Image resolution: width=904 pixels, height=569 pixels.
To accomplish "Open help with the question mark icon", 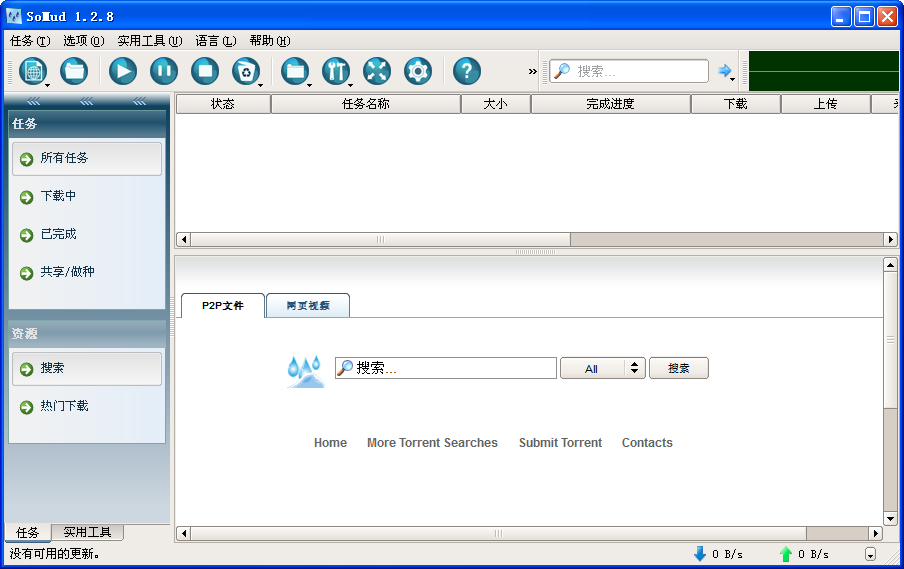I will [x=467, y=71].
